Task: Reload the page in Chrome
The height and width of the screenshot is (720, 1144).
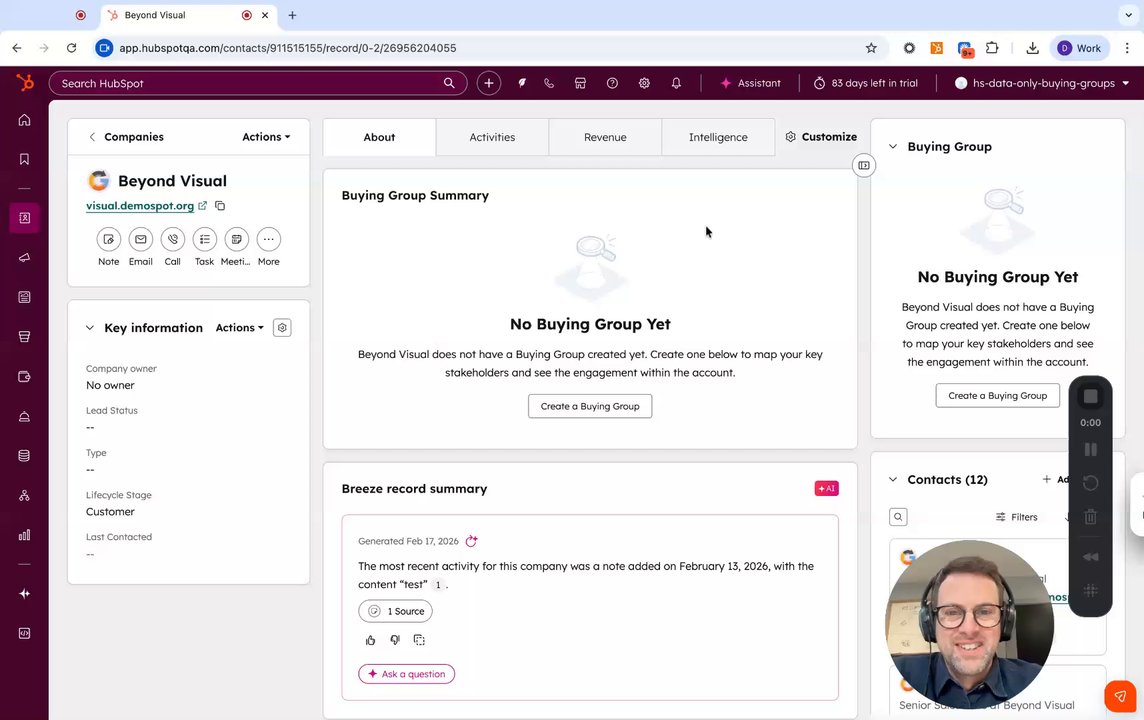Action: click(x=72, y=48)
